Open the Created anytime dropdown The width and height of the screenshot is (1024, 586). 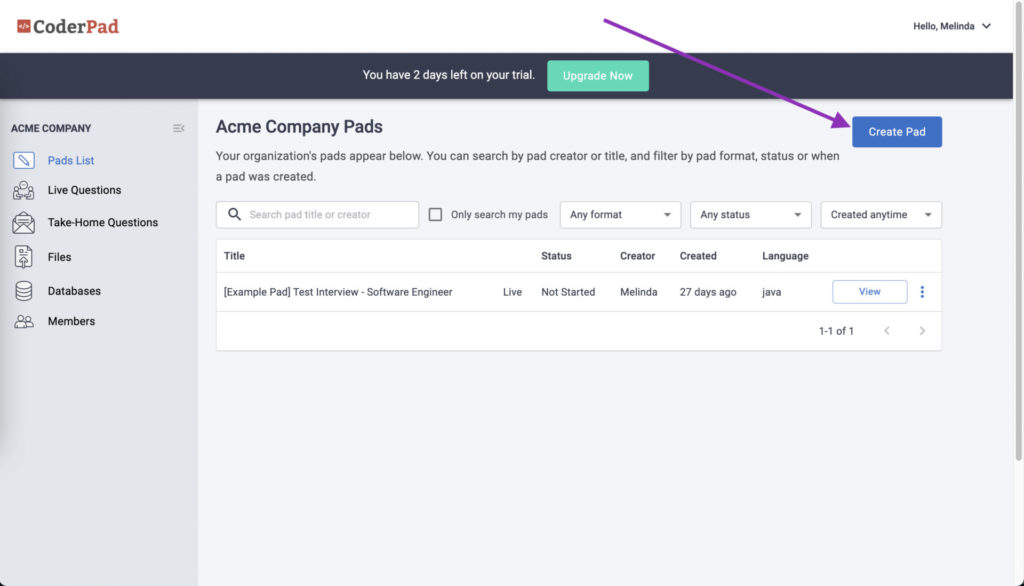pos(880,214)
